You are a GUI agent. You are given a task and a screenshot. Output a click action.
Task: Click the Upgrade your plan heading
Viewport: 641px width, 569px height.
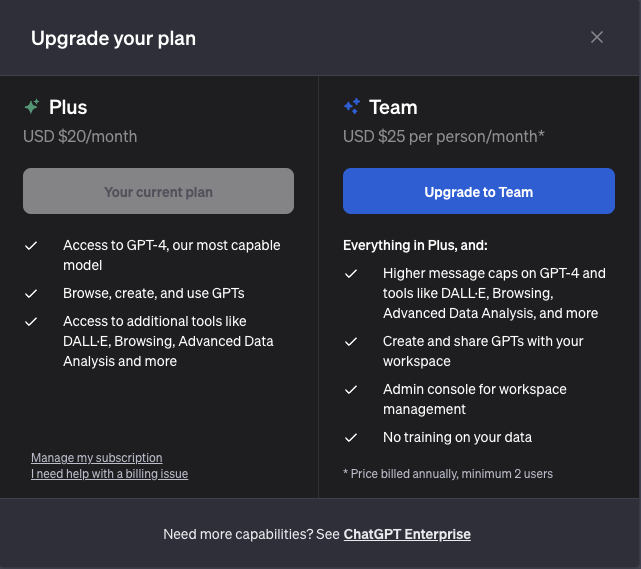[113, 39]
